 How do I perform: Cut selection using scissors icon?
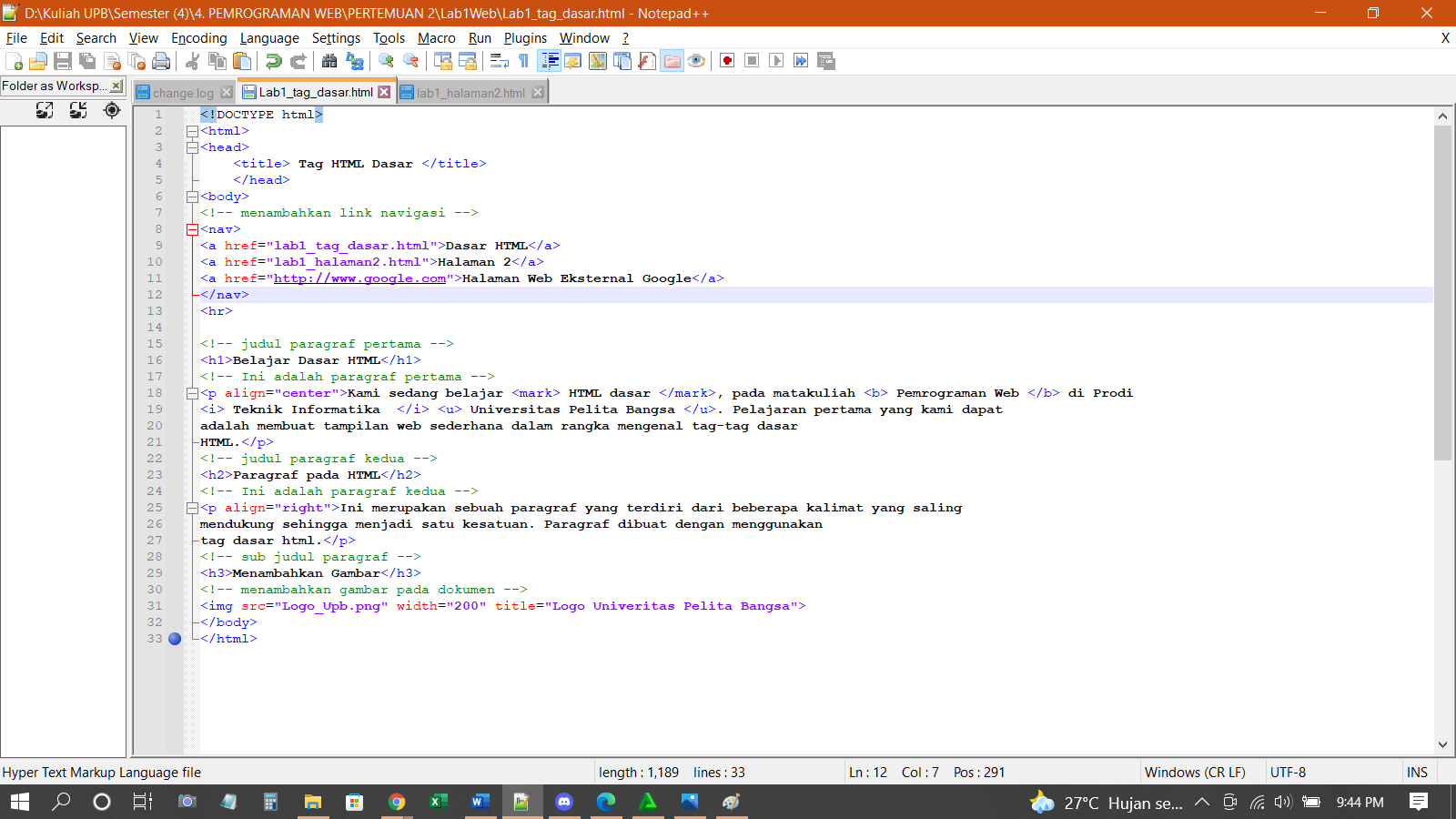pyautogui.click(x=192, y=61)
